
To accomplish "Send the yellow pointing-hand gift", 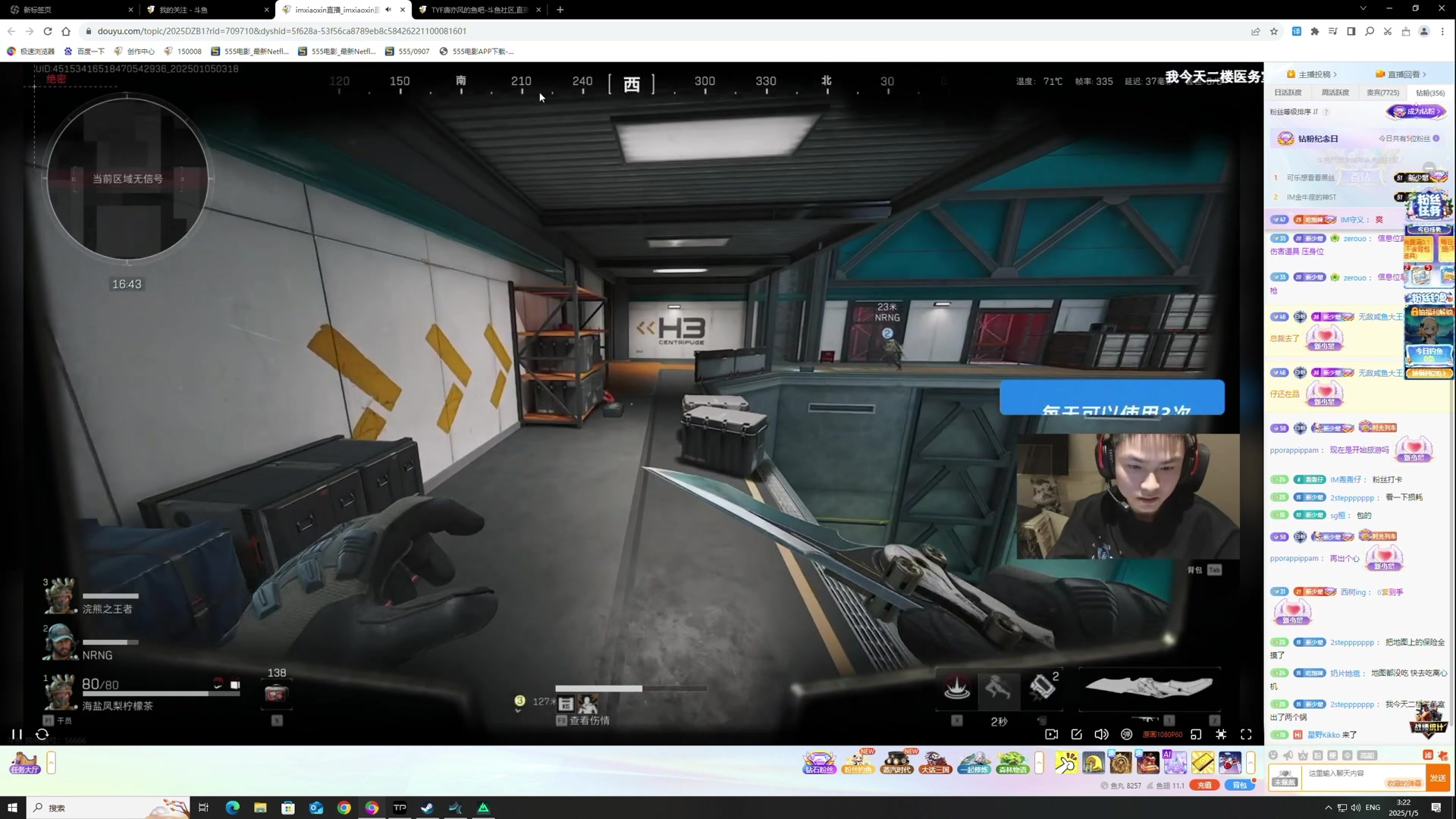I will pos(1065,762).
